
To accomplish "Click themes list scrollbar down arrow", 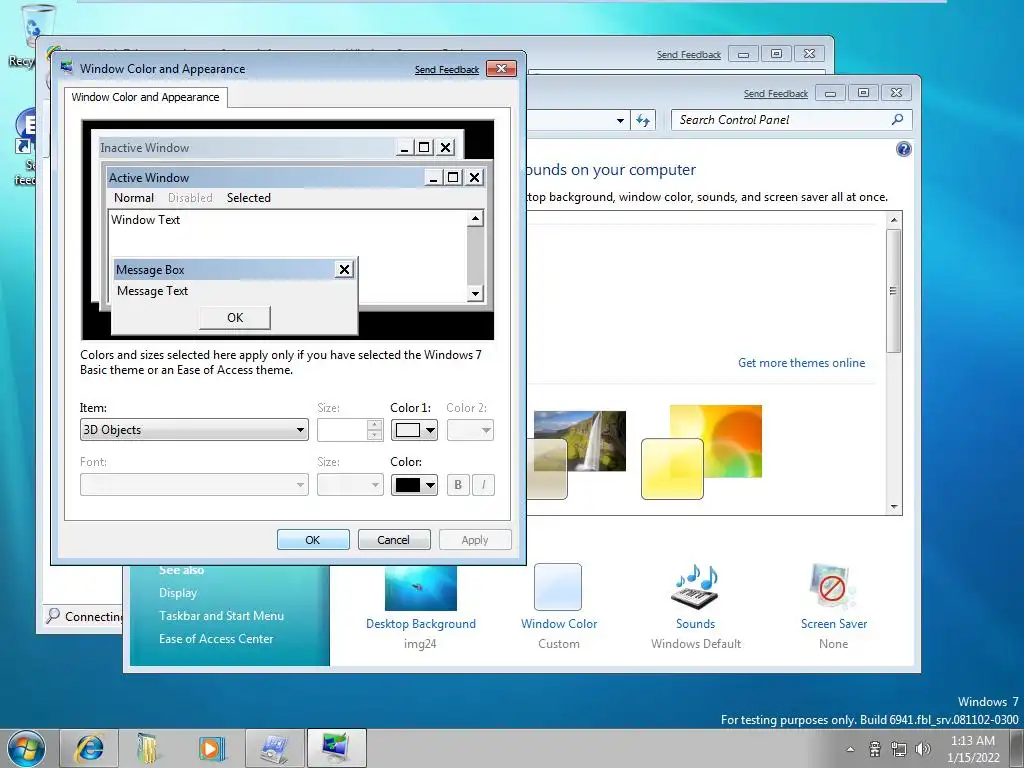I will point(893,507).
